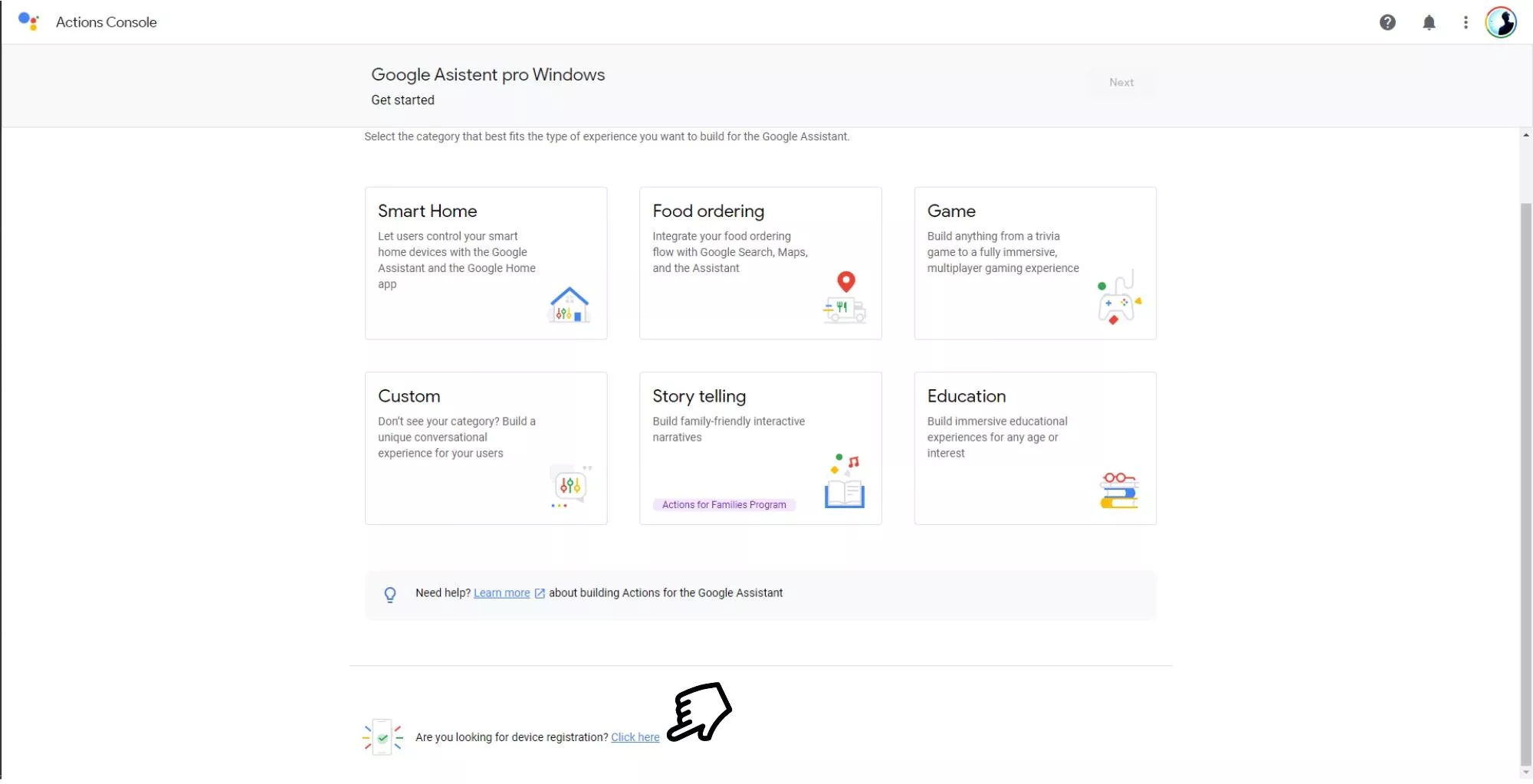1533x784 pixels.
Task: Click the Game description text
Action: click(1003, 252)
